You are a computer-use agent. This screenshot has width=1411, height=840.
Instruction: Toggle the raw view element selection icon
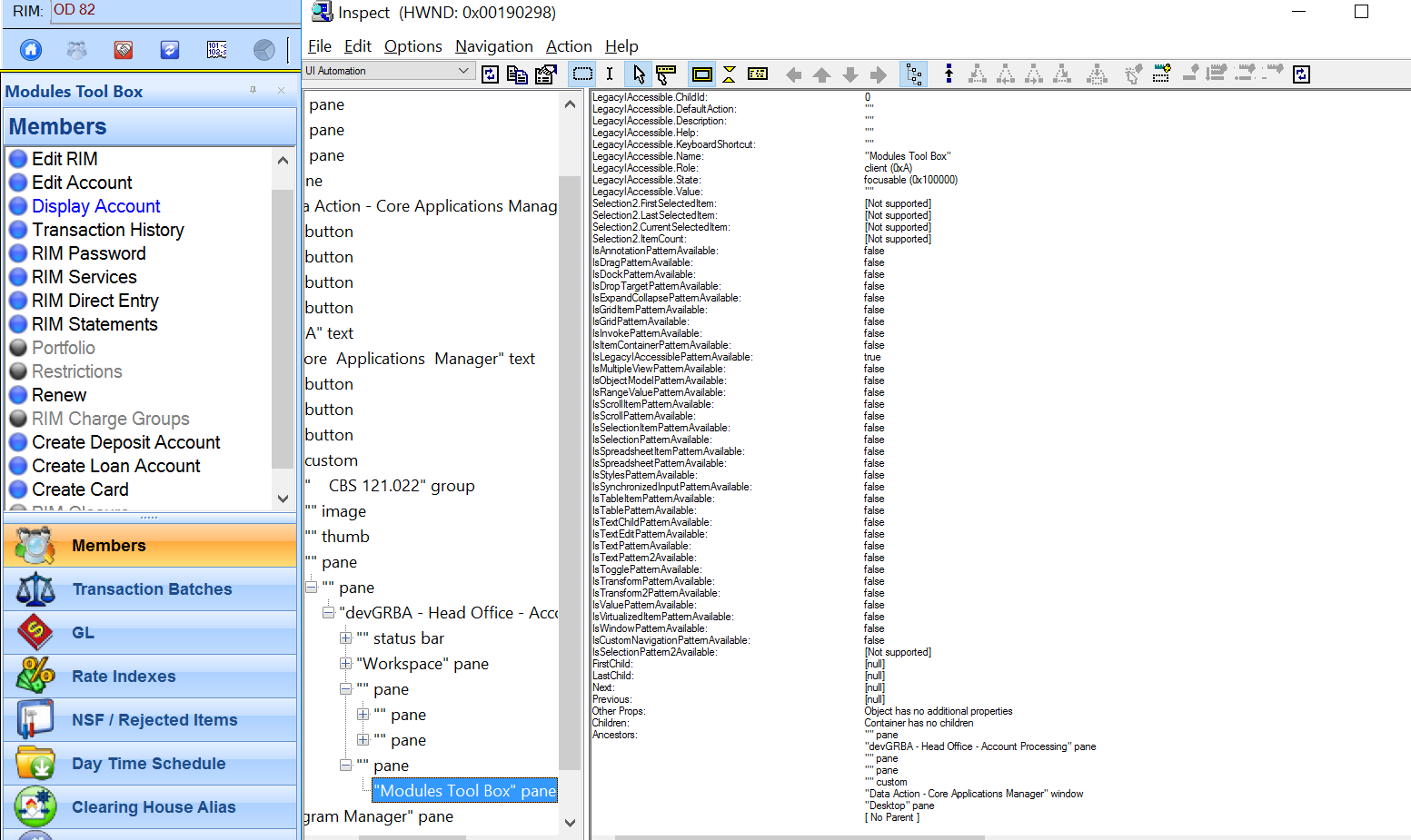click(x=758, y=74)
